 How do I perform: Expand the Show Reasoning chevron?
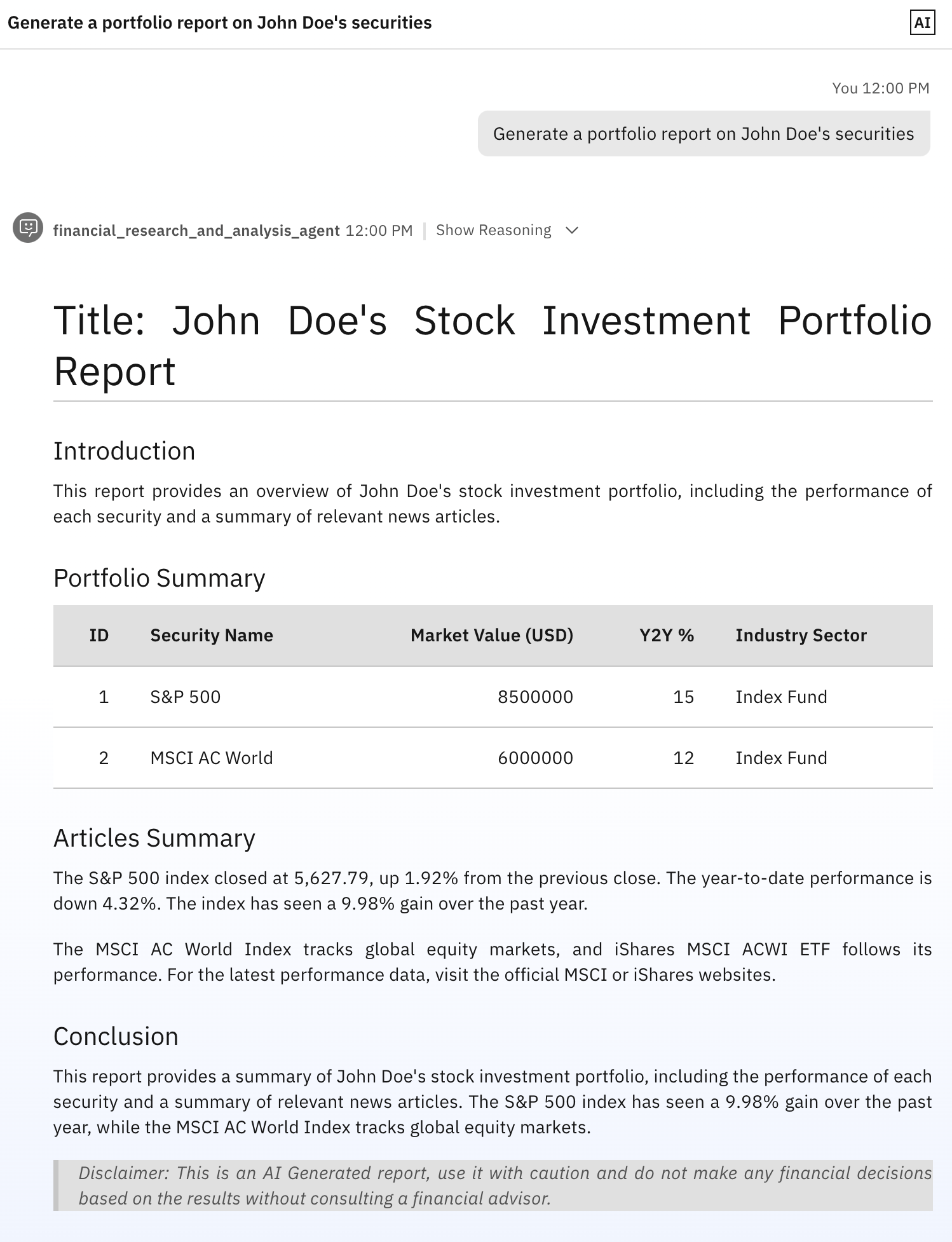571,230
